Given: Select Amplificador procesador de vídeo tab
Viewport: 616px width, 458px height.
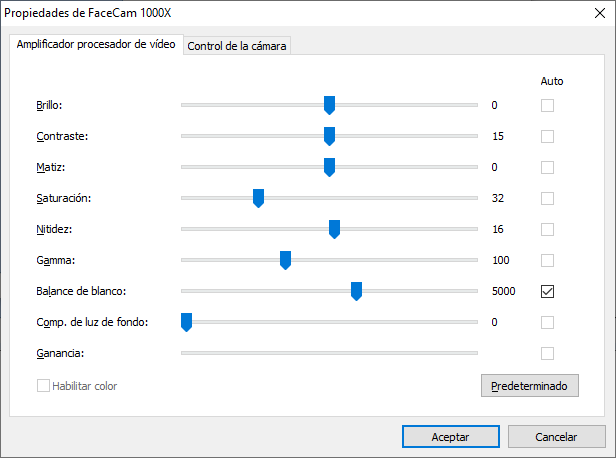Looking at the screenshot, I should (96, 45).
